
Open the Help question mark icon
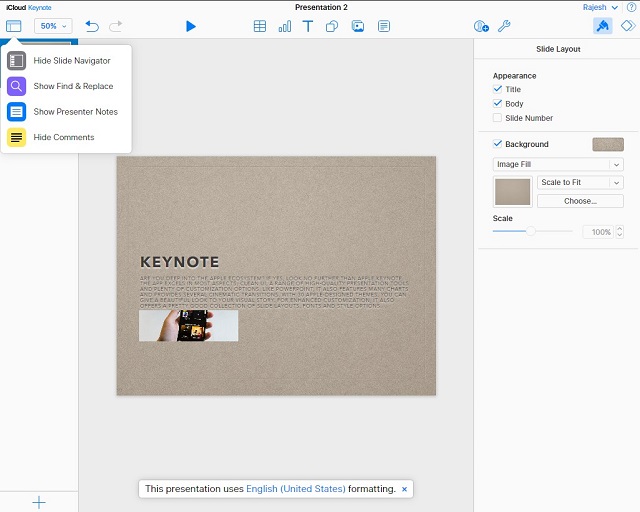(x=631, y=7)
